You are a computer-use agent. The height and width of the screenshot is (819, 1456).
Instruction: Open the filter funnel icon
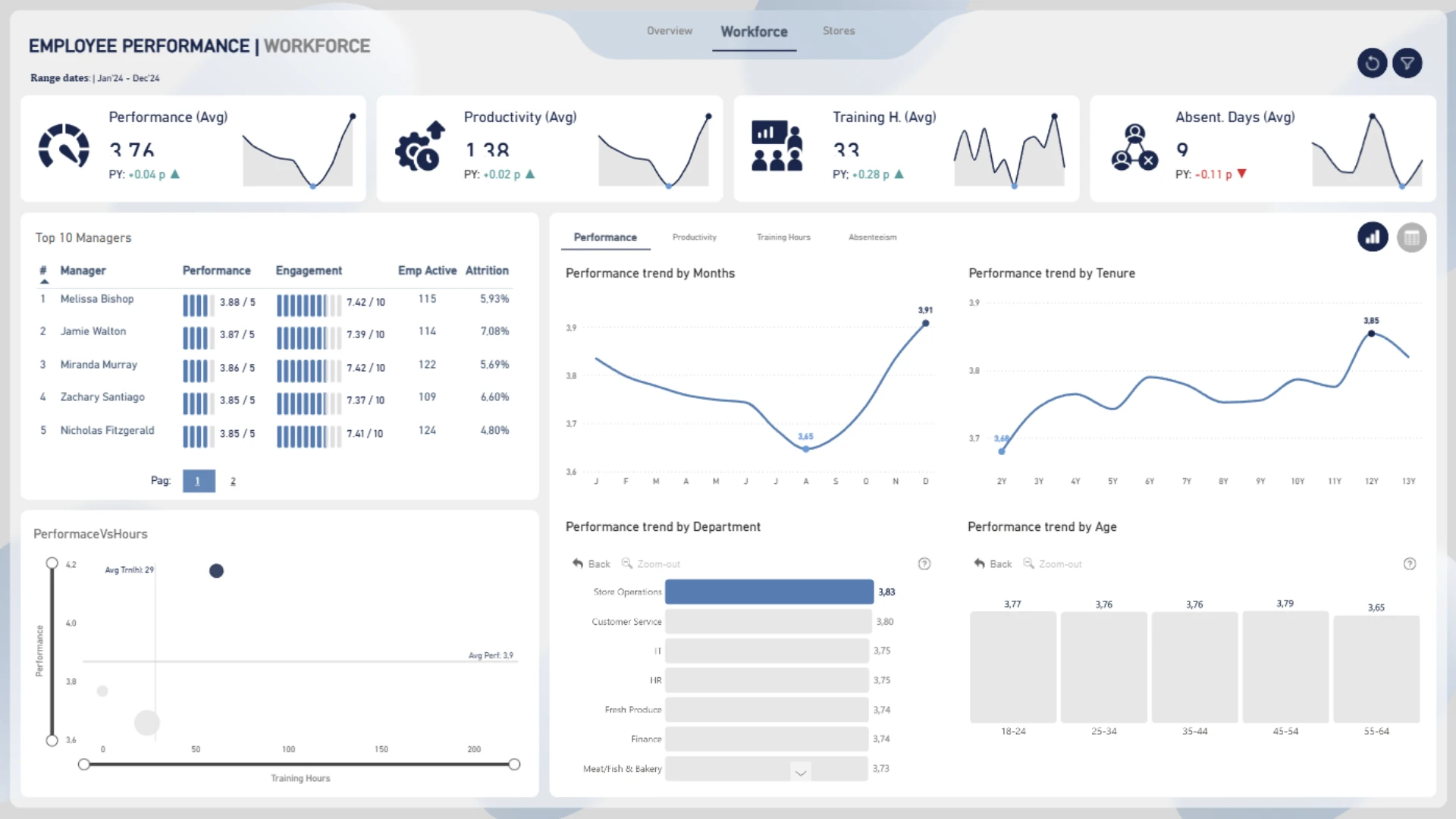(x=1407, y=64)
